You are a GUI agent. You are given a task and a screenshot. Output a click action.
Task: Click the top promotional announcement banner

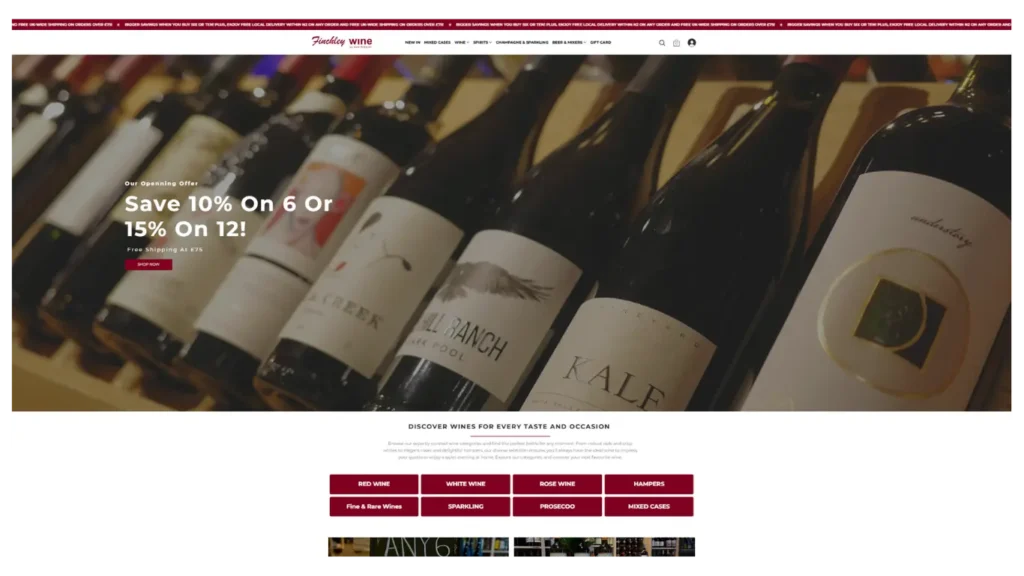512,24
